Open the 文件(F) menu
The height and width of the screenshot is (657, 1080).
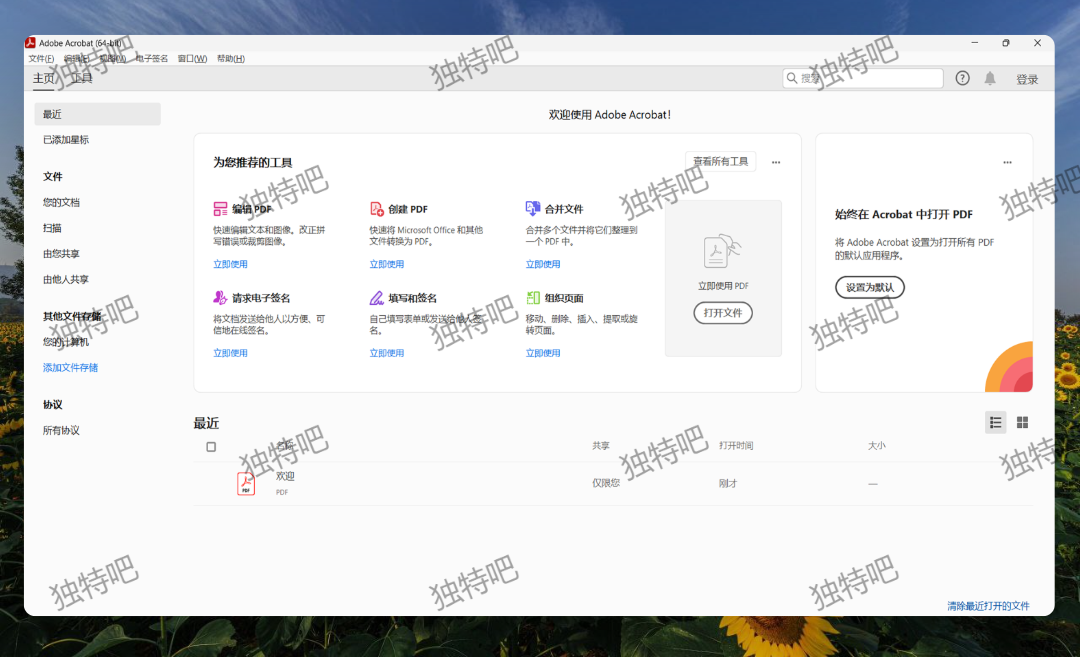pyautogui.click(x=41, y=59)
